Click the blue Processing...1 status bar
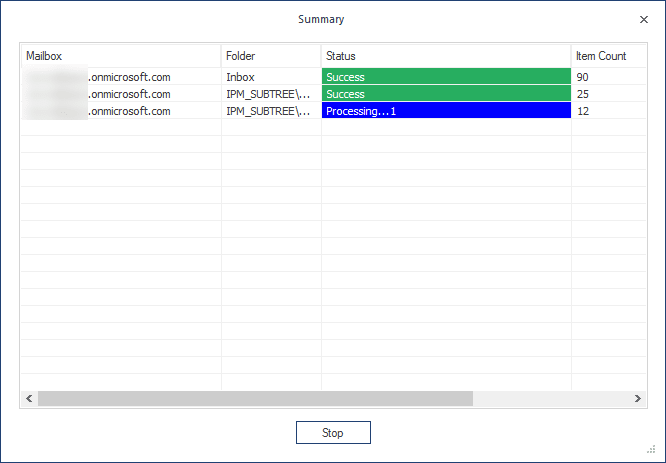This screenshot has width=666, height=463. pyautogui.click(x=446, y=110)
